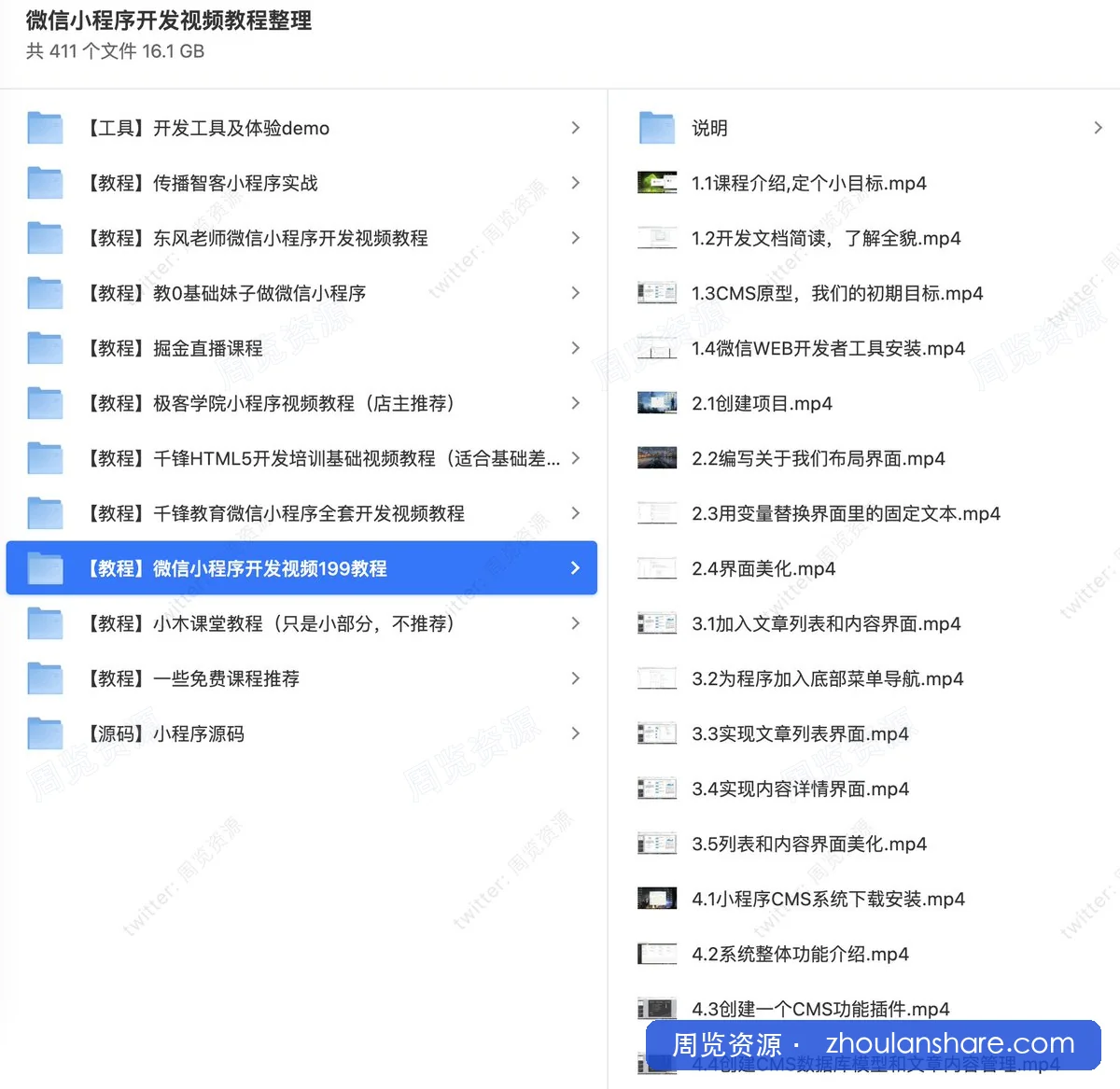Click thumbnail of 1.3CMS原型 video
Screen dimensions: 1120x1089
(657, 293)
